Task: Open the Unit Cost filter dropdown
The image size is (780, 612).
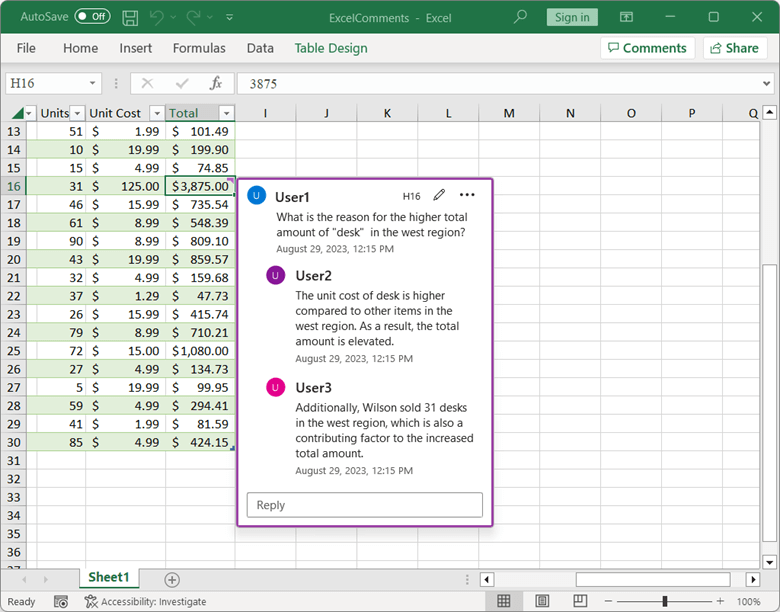Action: 157,113
